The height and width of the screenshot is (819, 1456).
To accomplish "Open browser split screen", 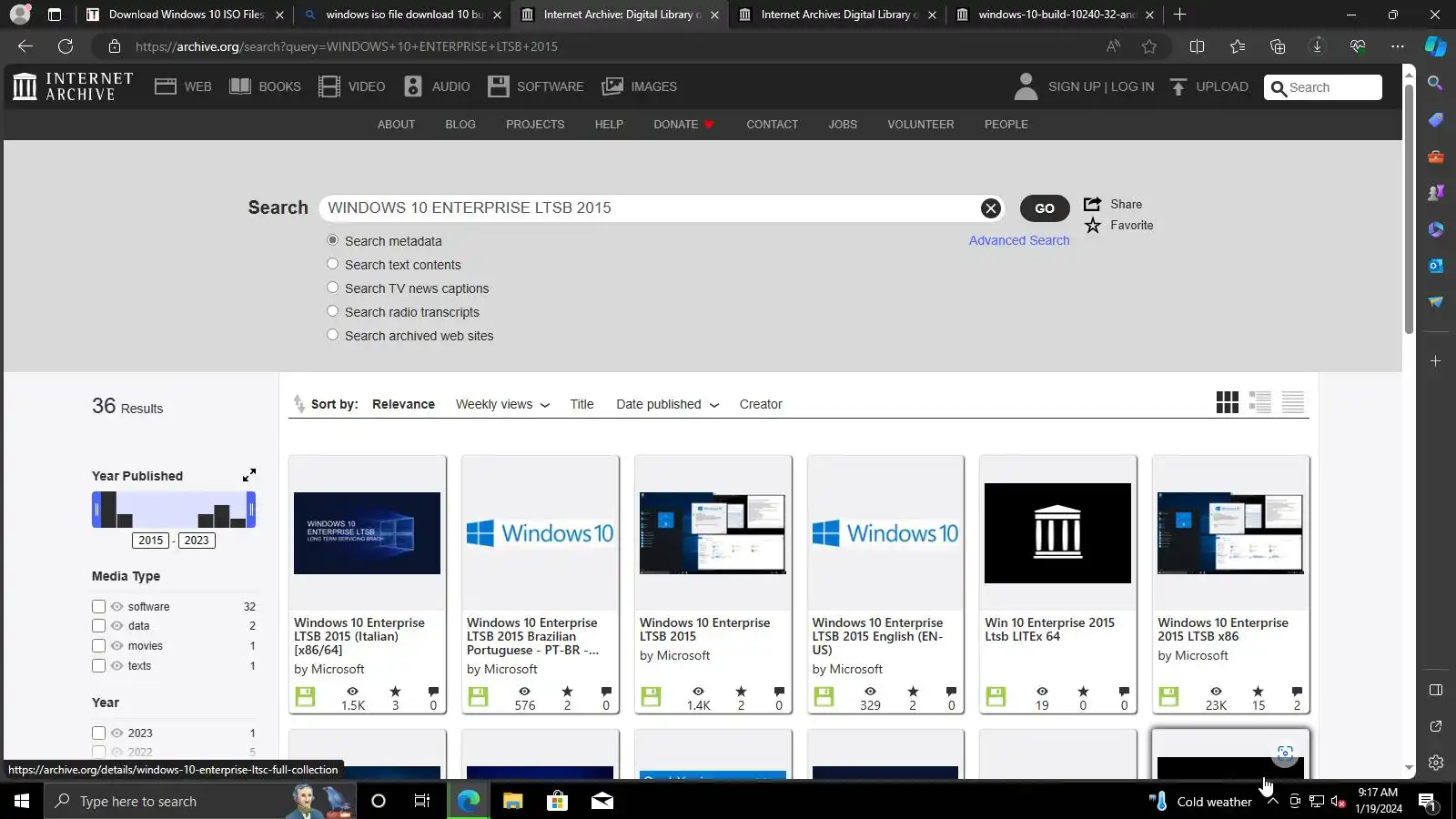I will tap(1198, 46).
